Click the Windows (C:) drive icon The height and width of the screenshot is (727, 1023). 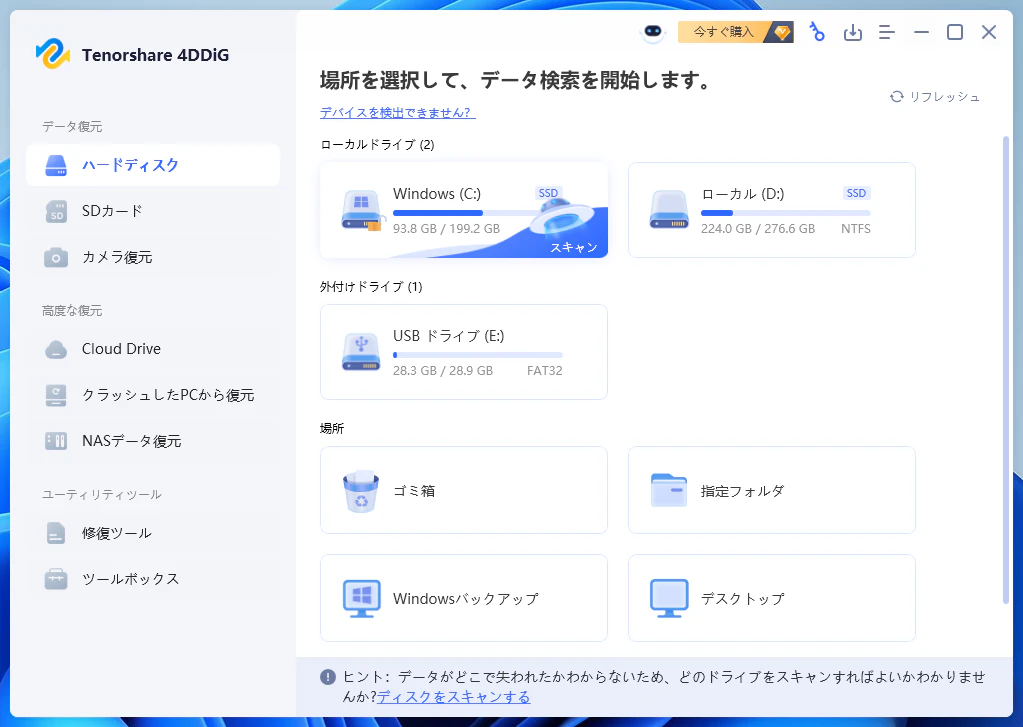(361, 210)
